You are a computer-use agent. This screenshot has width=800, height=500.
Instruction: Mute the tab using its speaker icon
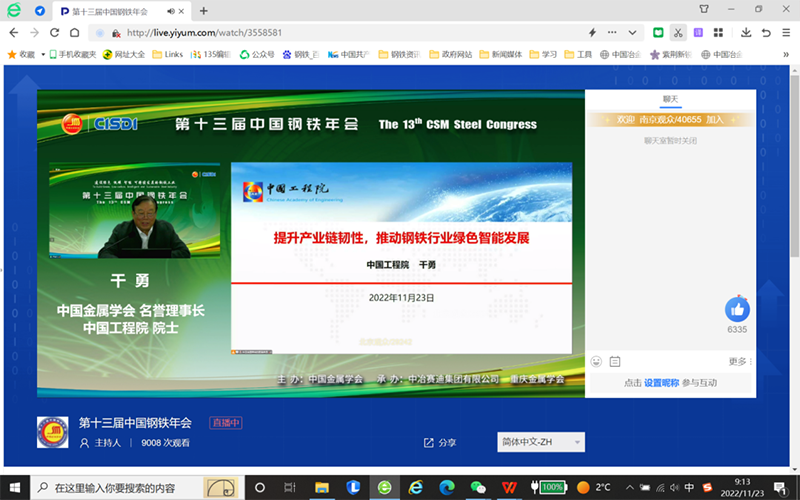[x=167, y=11]
